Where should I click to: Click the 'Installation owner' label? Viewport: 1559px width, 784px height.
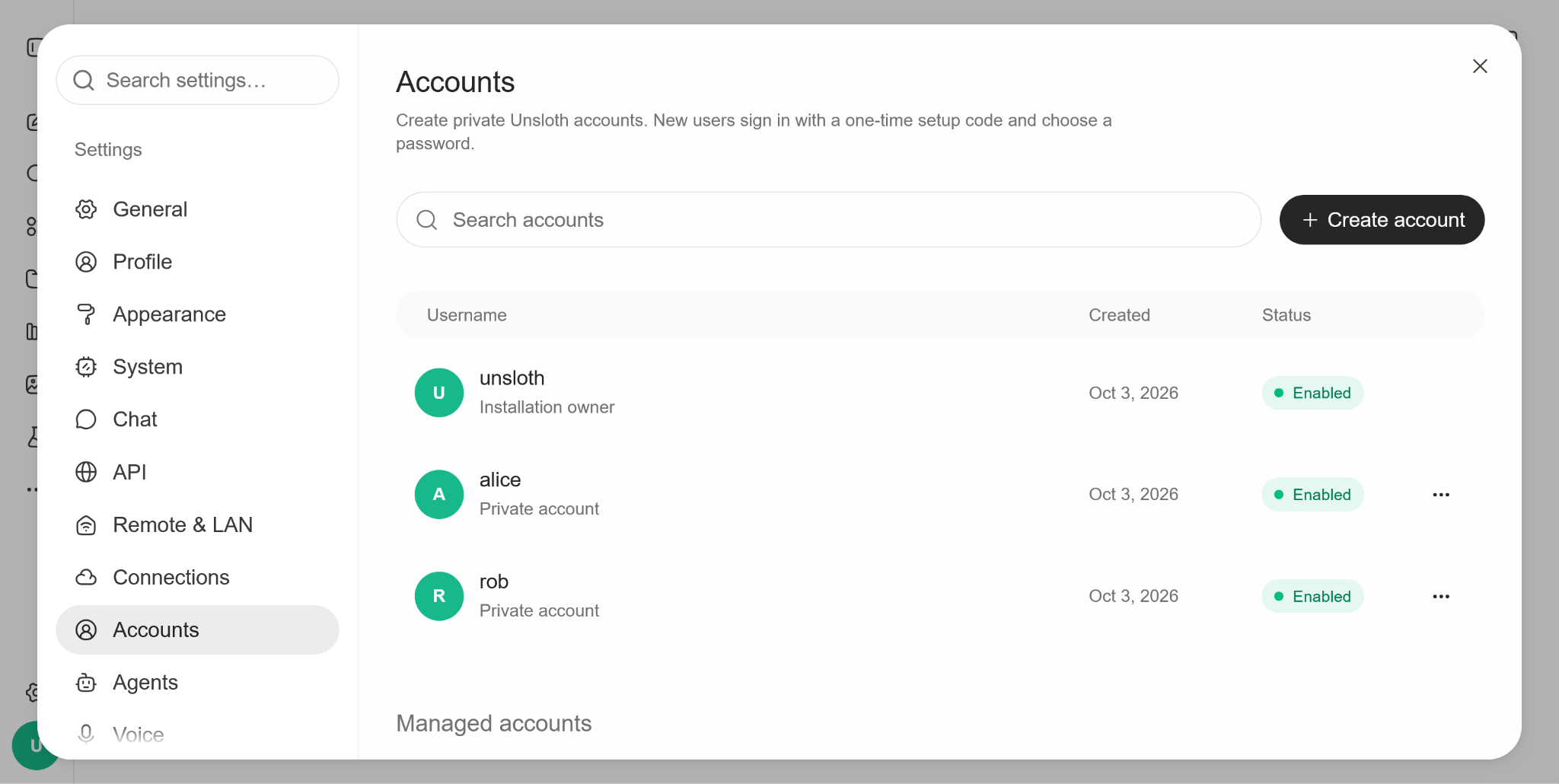(x=547, y=407)
